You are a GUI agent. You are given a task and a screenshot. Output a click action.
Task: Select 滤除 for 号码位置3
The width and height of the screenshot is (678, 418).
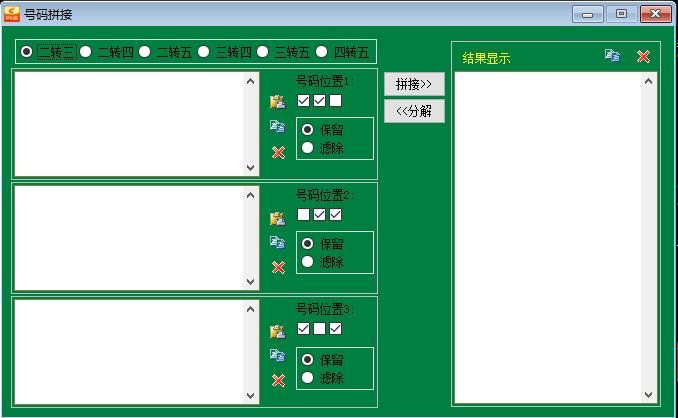coord(323,378)
